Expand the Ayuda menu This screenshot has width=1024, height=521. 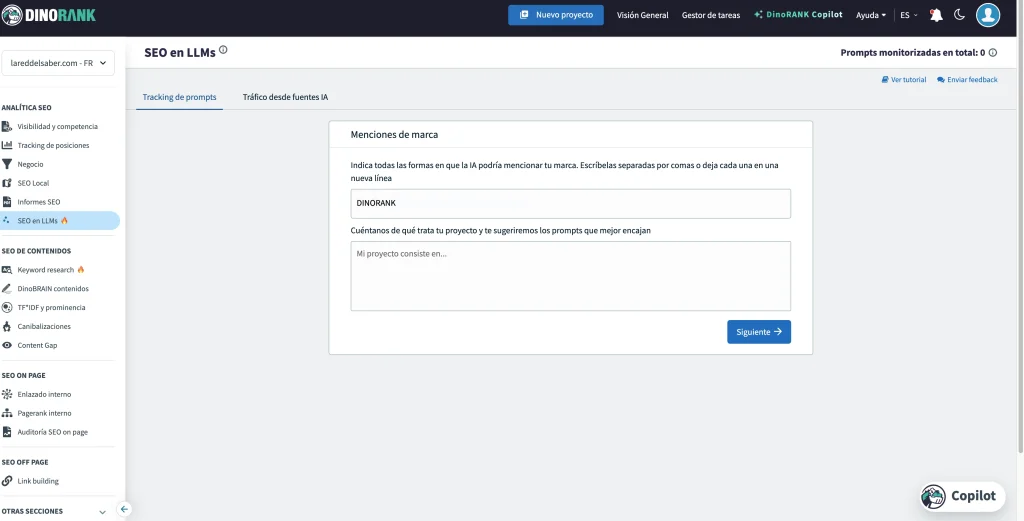(870, 15)
